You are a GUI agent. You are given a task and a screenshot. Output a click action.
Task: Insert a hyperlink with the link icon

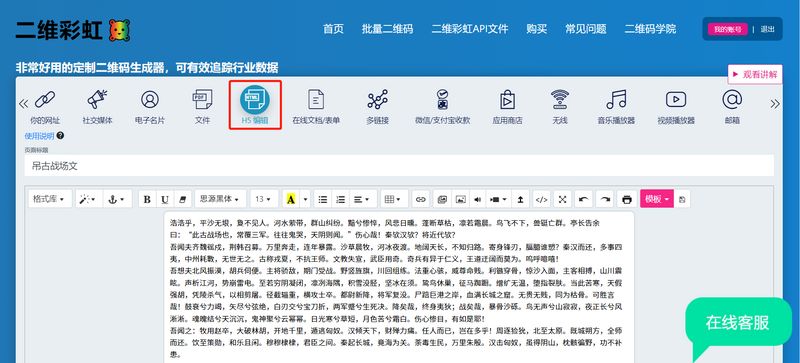point(420,199)
